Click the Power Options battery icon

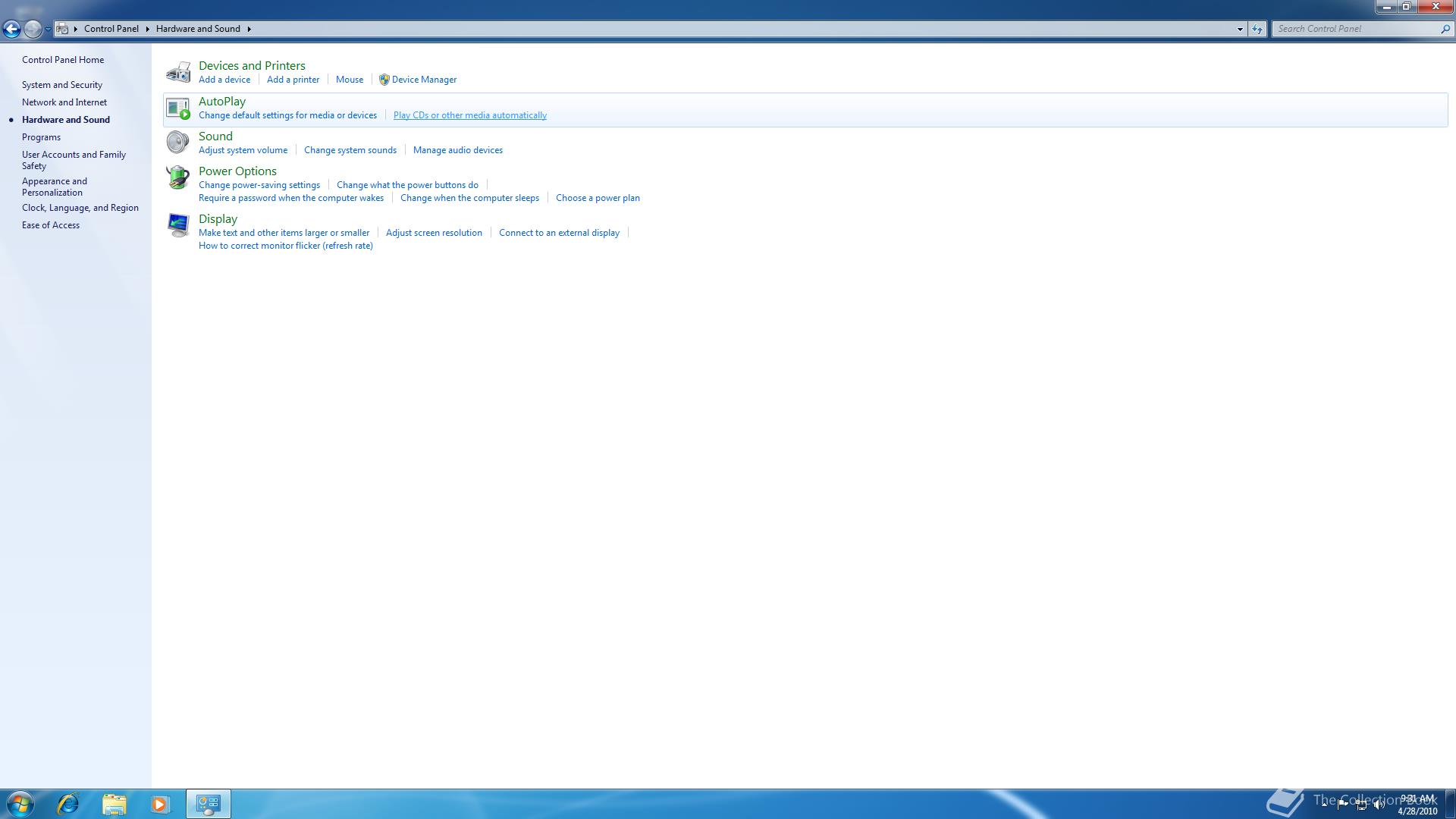[x=178, y=177]
